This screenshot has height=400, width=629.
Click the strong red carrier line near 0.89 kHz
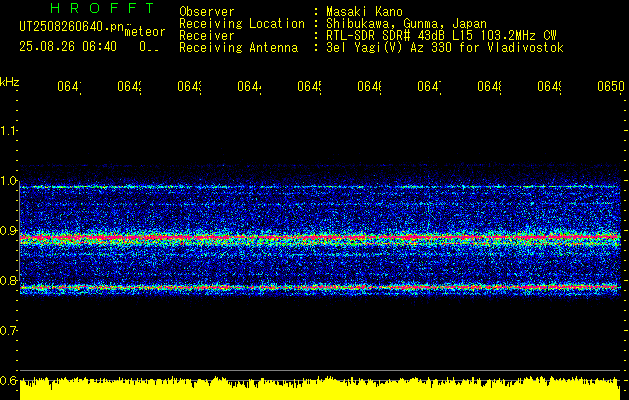coord(320,238)
